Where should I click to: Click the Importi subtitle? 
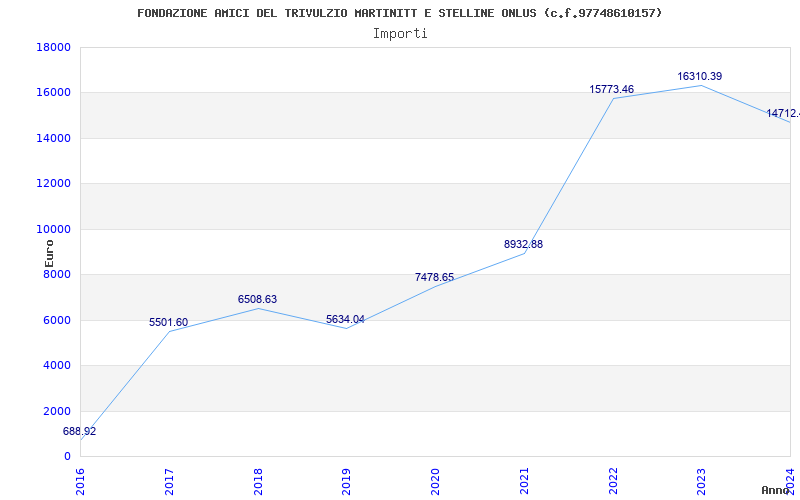(400, 34)
